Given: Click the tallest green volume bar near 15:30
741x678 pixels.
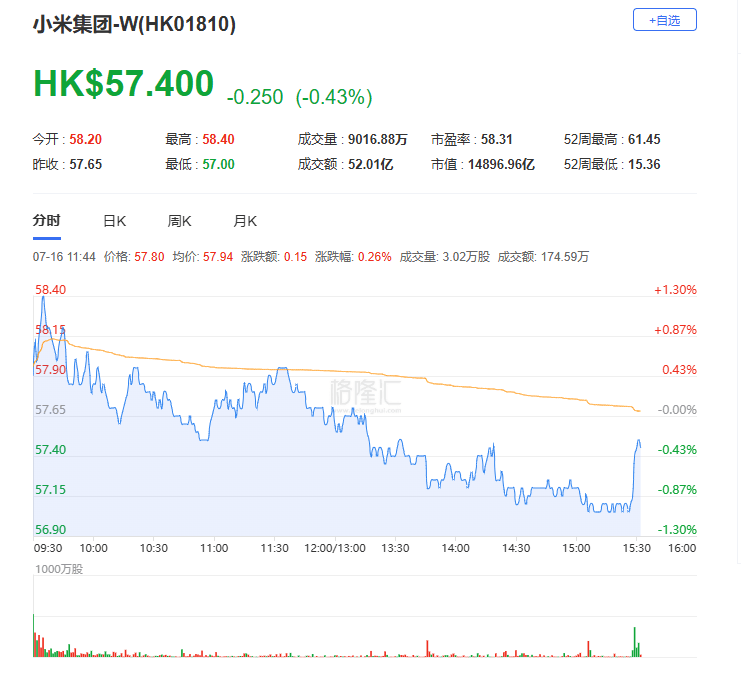Looking at the screenshot, I should pyautogui.click(x=634, y=641).
